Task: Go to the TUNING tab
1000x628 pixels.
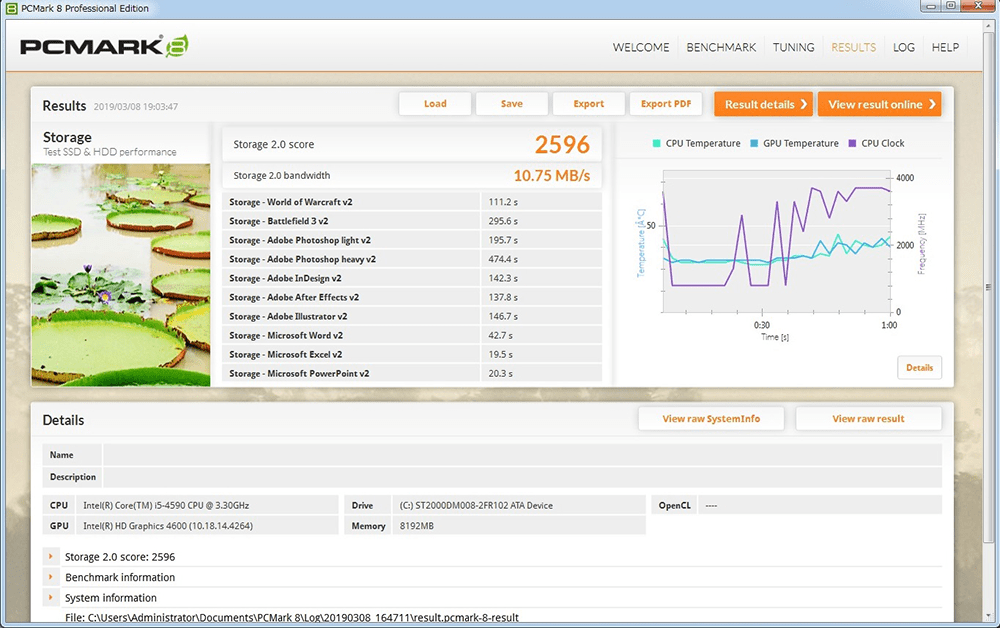Action: [793, 47]
